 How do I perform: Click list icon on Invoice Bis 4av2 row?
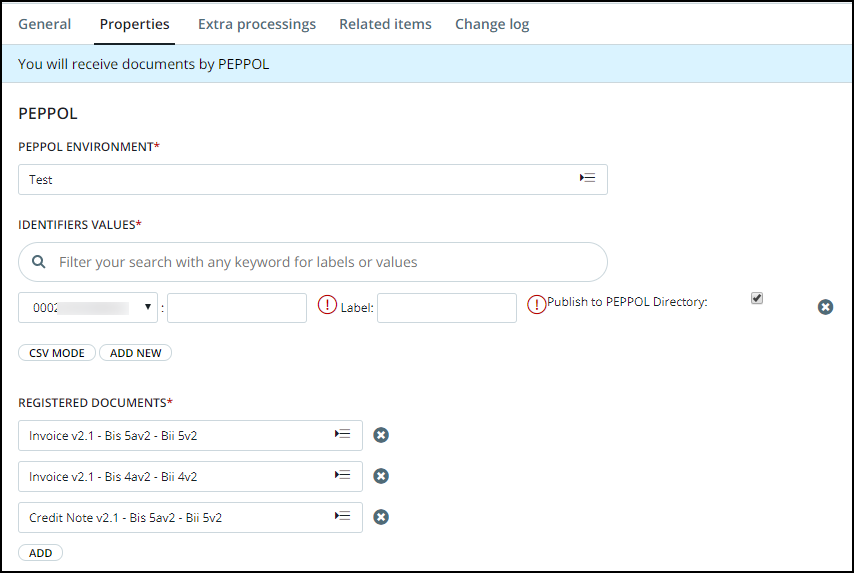(343, 475)
